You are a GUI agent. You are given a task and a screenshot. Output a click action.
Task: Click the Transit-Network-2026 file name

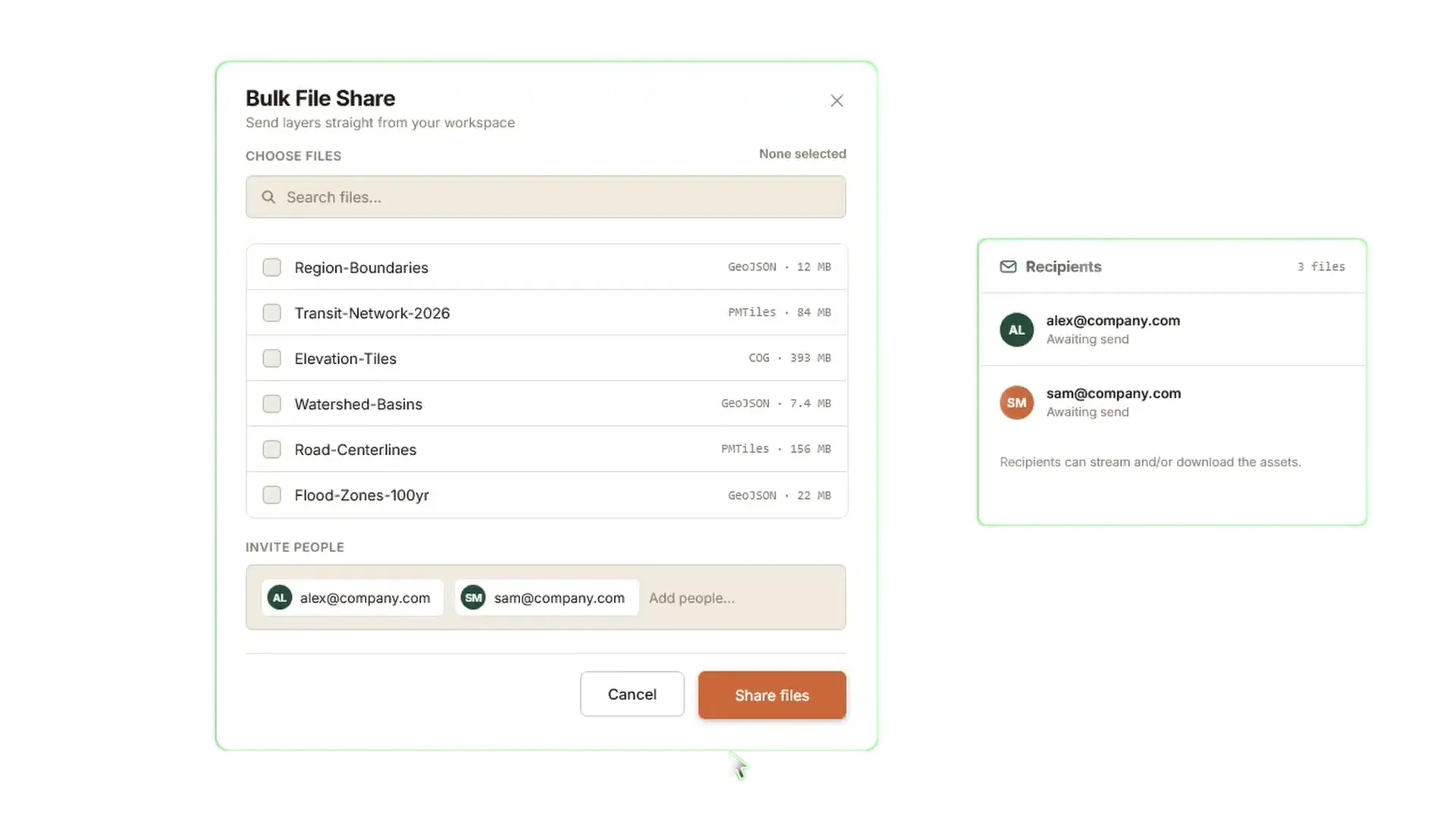pos(372,313)
